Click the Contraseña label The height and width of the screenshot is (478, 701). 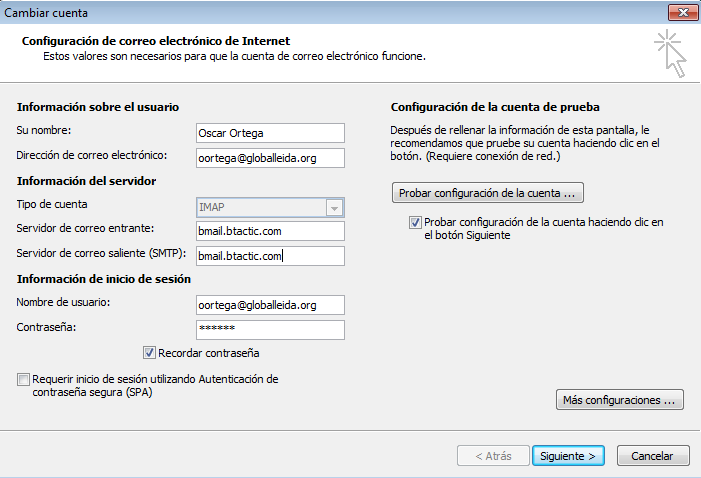[46, 327]
